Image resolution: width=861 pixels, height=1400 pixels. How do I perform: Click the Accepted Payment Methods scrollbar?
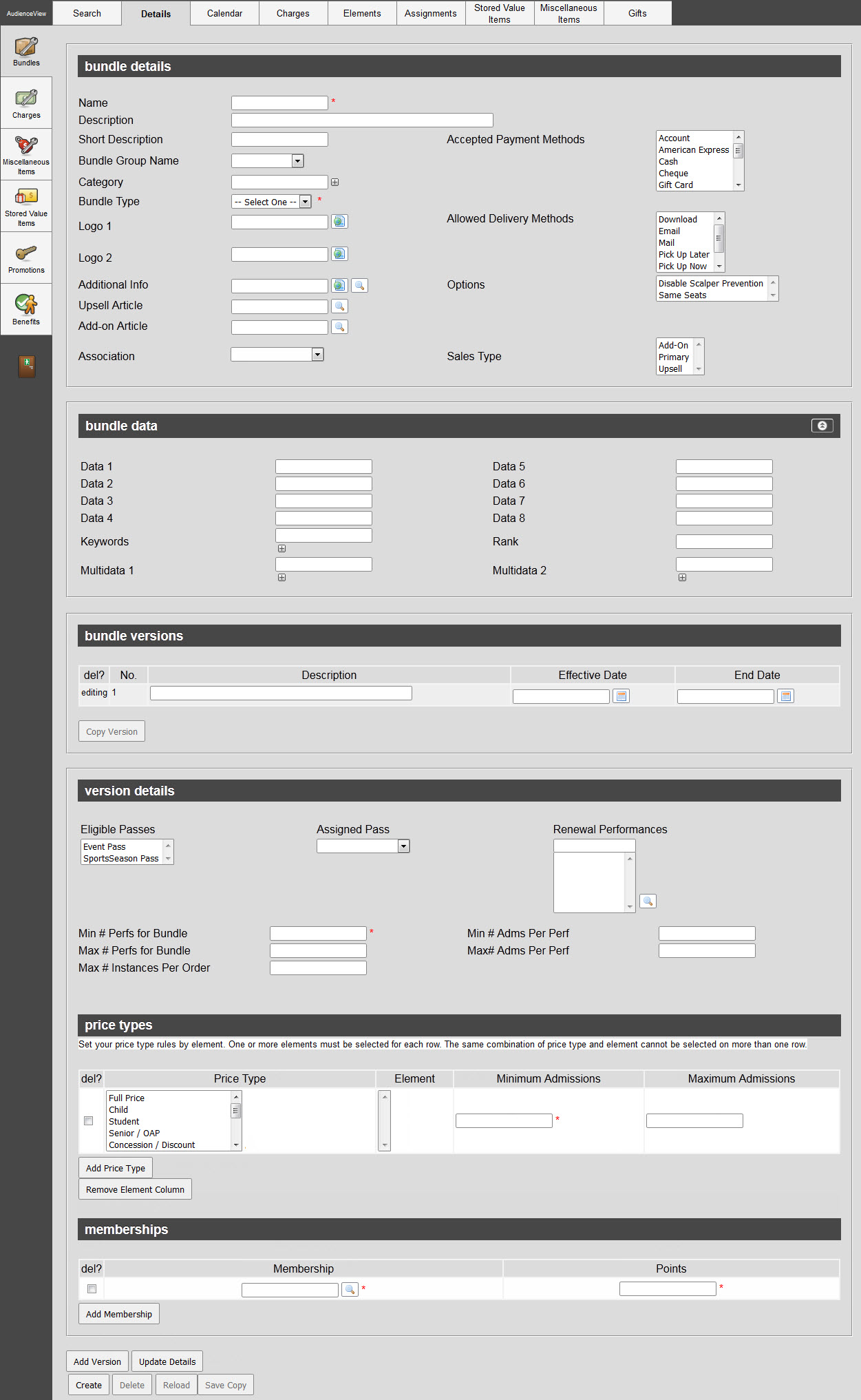(x=738, y=161)
